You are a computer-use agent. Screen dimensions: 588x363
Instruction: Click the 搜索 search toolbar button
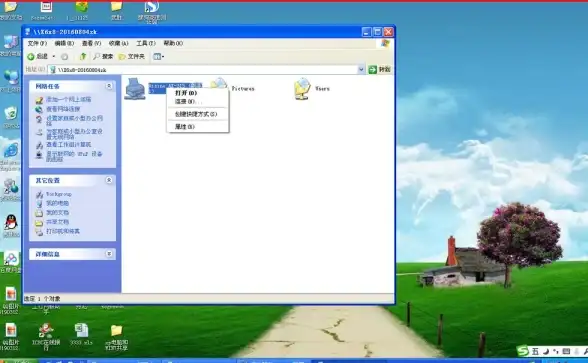[103, 57]
